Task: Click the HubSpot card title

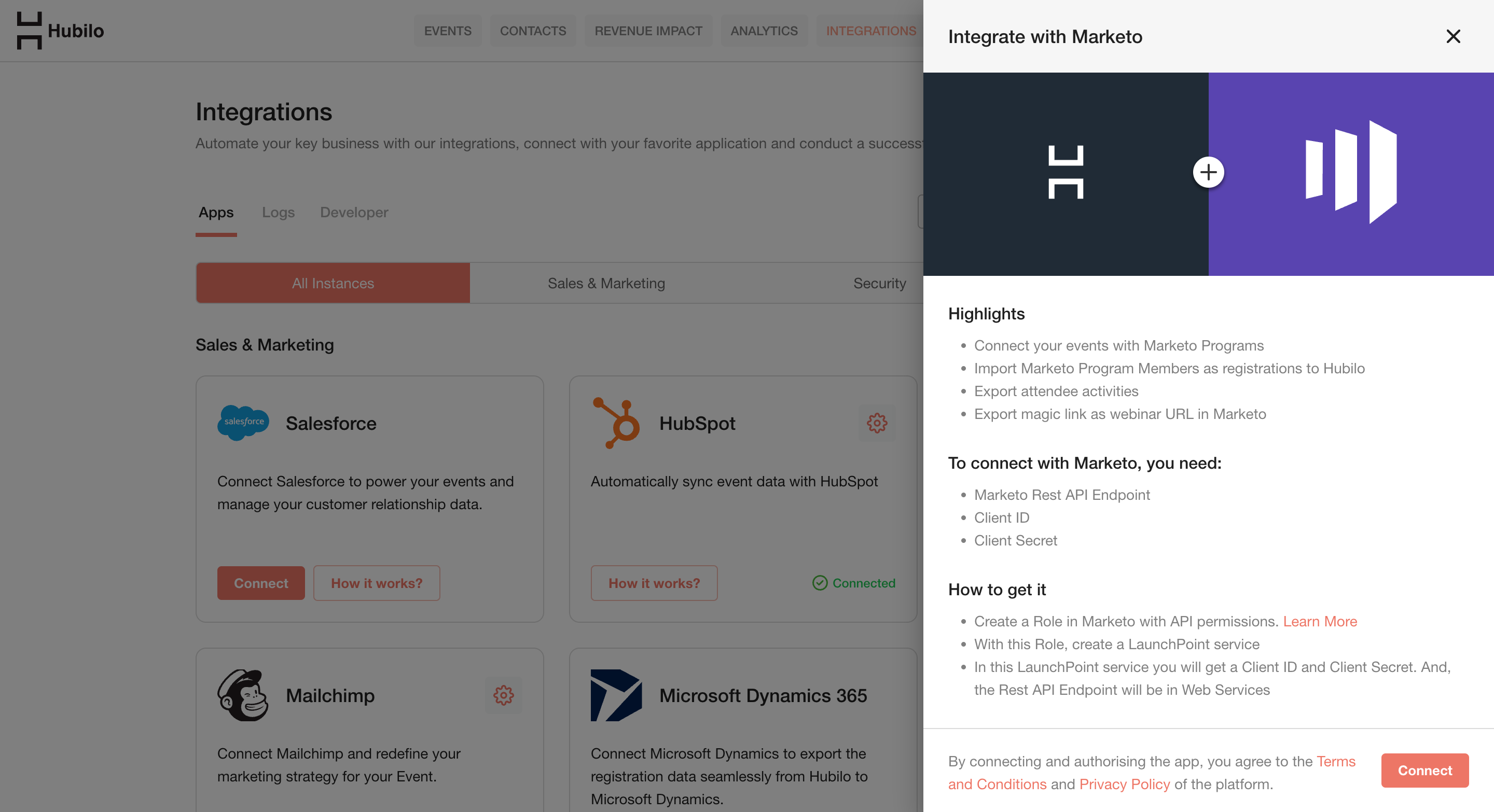Action: pos(697,423)
